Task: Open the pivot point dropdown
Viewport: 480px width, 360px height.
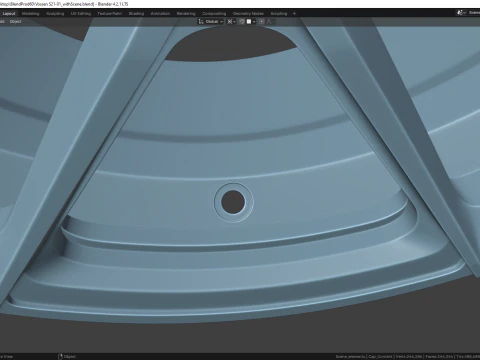Action: click(231, 22)
